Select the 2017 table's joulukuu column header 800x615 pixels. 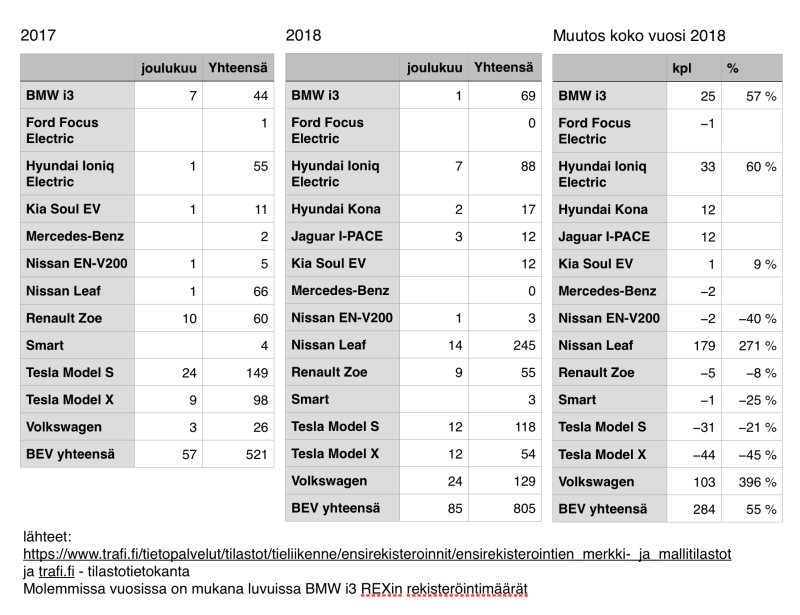coord(166,68)
